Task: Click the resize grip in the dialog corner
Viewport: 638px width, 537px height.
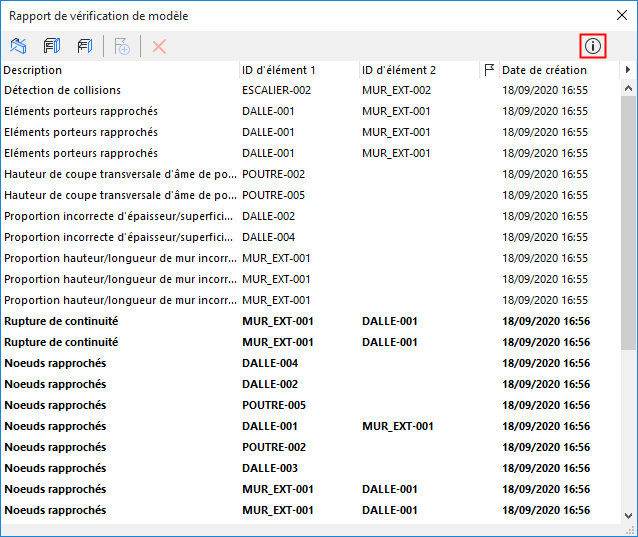Action: coord(631,530)
